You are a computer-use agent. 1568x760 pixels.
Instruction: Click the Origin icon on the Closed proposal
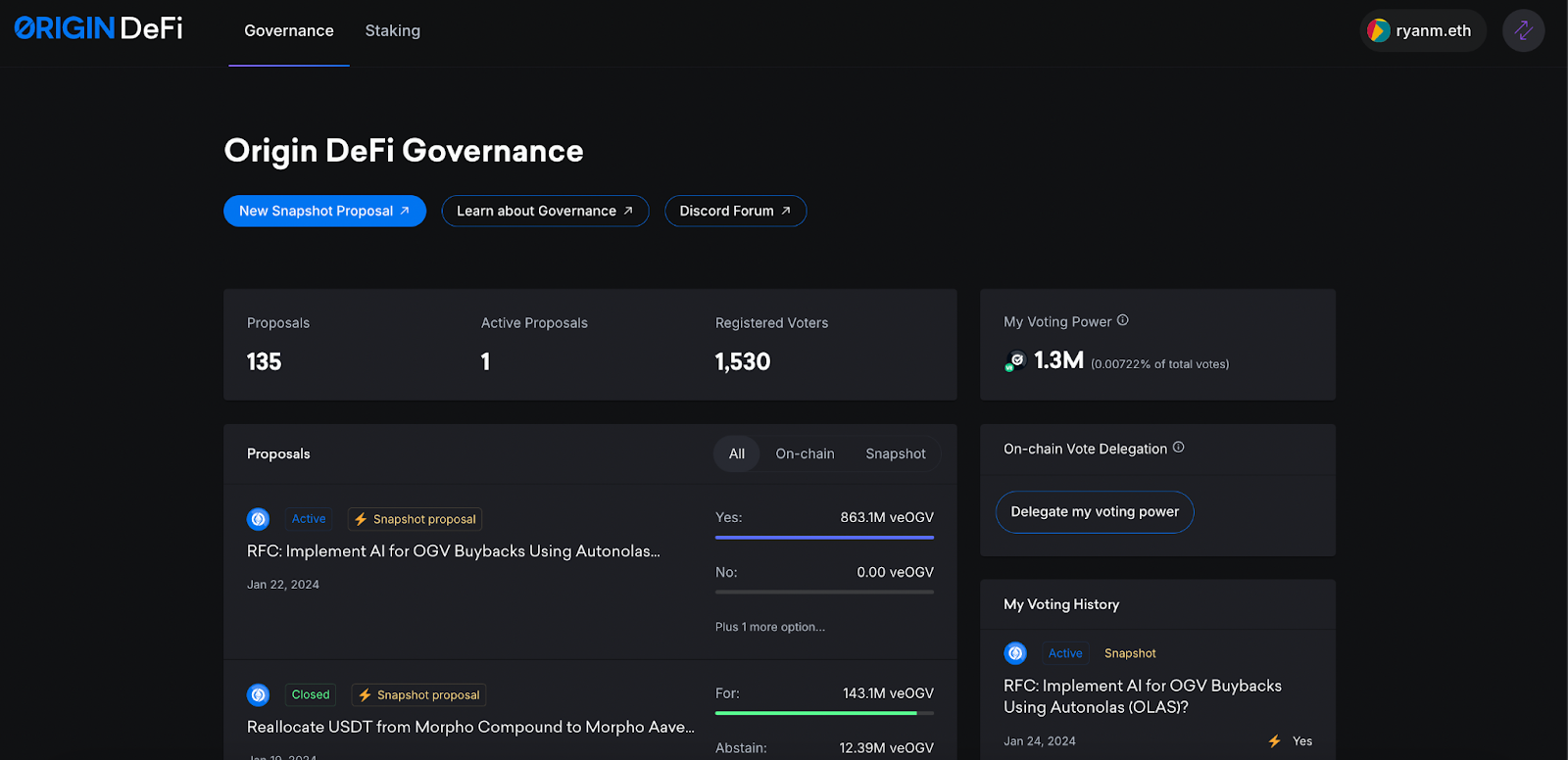tap(259, 695)
